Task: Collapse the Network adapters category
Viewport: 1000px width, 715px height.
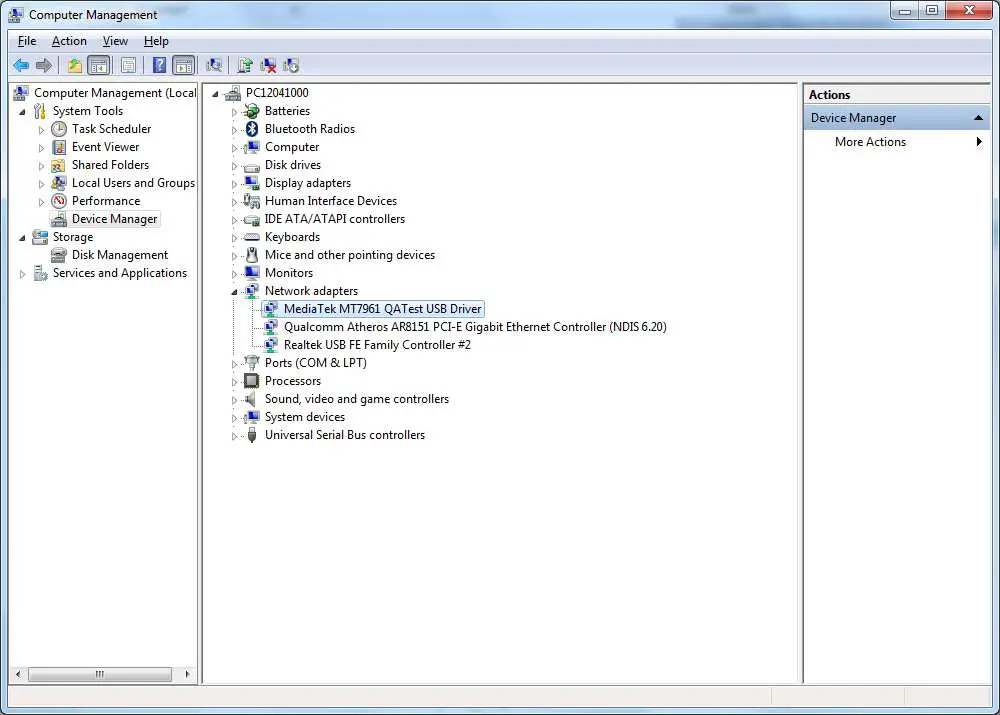Action: [x=232, y=290]
